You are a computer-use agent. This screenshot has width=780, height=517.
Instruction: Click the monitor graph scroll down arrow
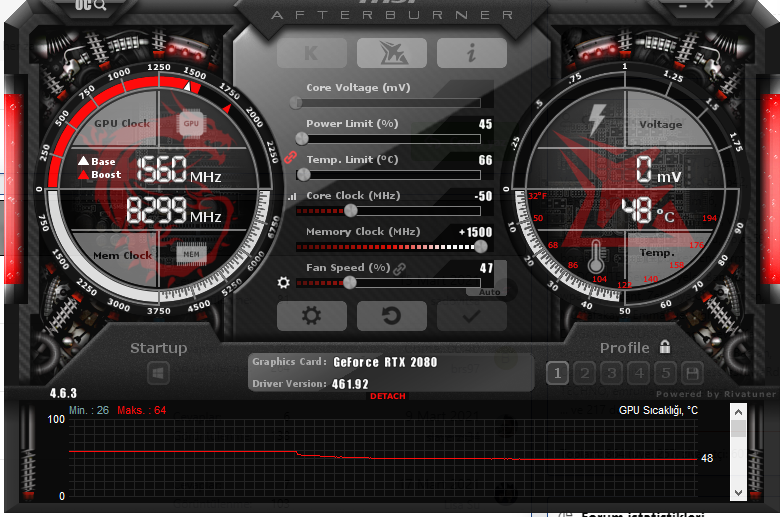[x=738, y=493]
